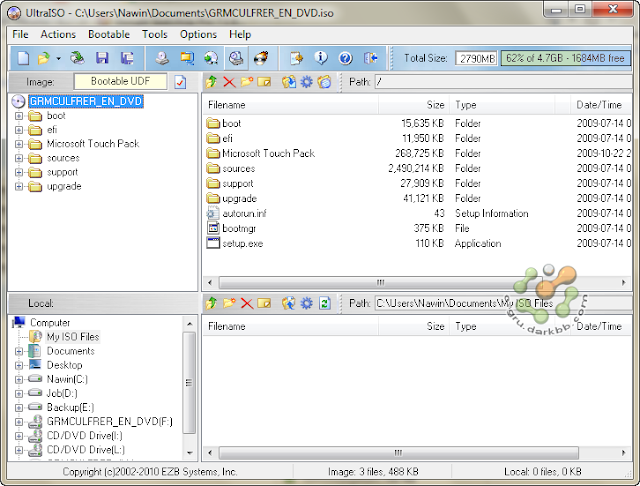Click the Image Info 'i' icon

coord(321,58)
